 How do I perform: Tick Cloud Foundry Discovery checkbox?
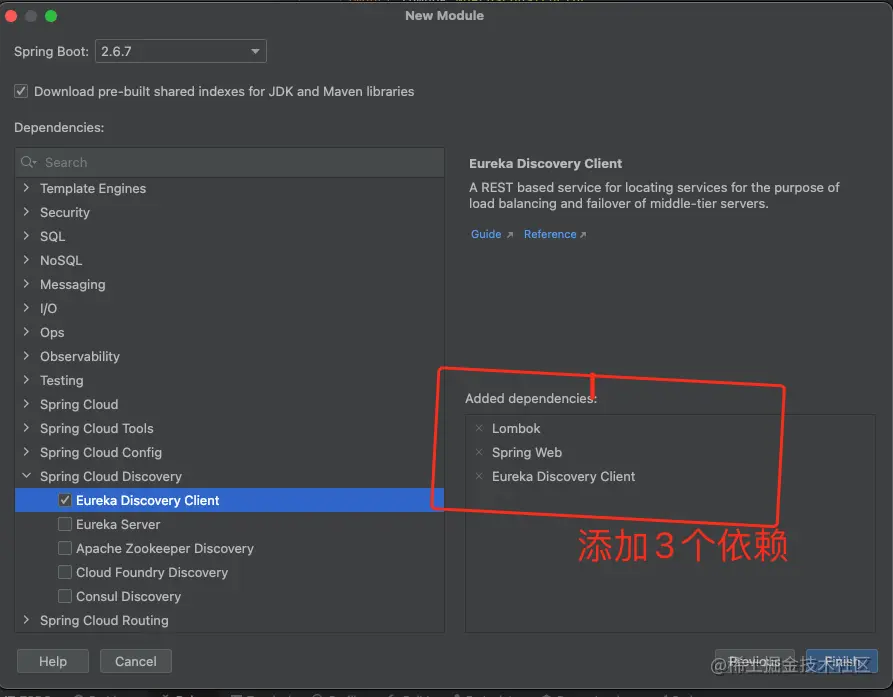[x=65, y=572]
